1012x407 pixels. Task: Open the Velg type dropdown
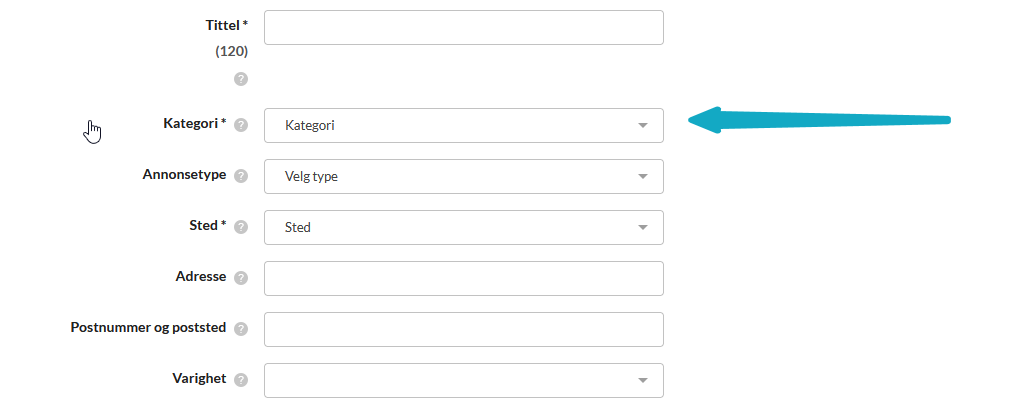(x=463, y=176)
